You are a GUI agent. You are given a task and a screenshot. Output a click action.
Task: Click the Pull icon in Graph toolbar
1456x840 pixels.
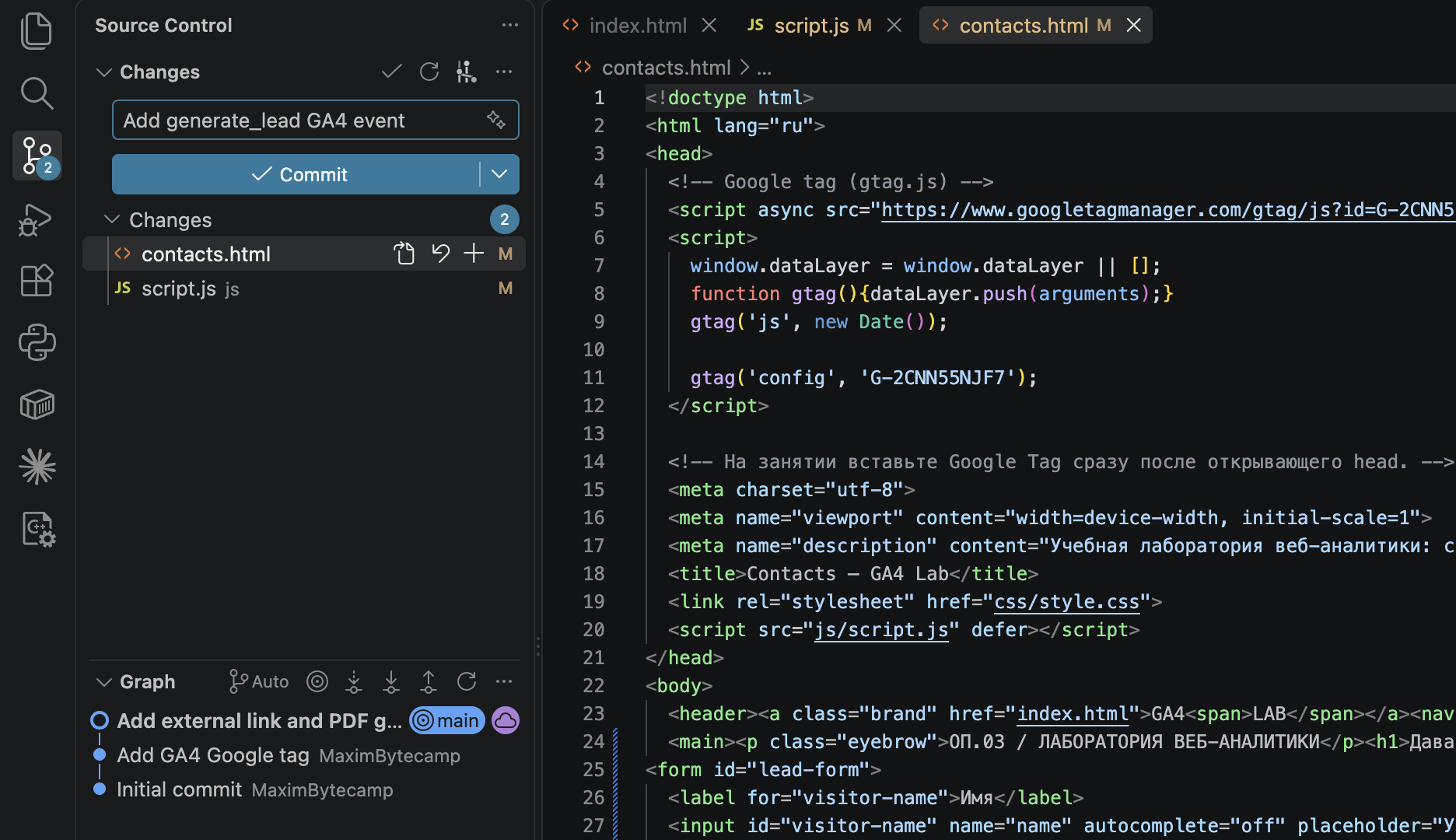coord(391,681)
